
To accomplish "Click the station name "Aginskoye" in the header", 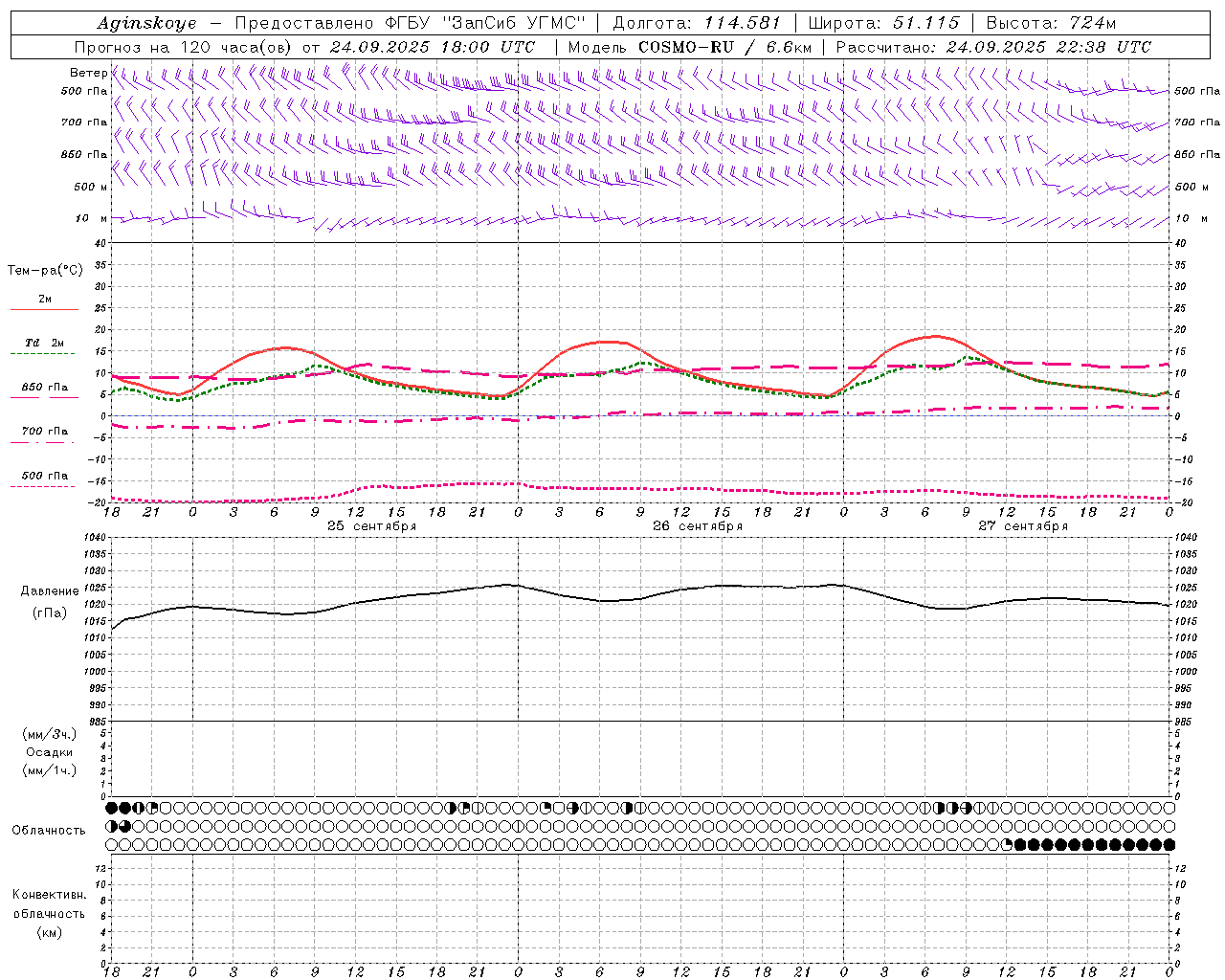I will [146, 23].
